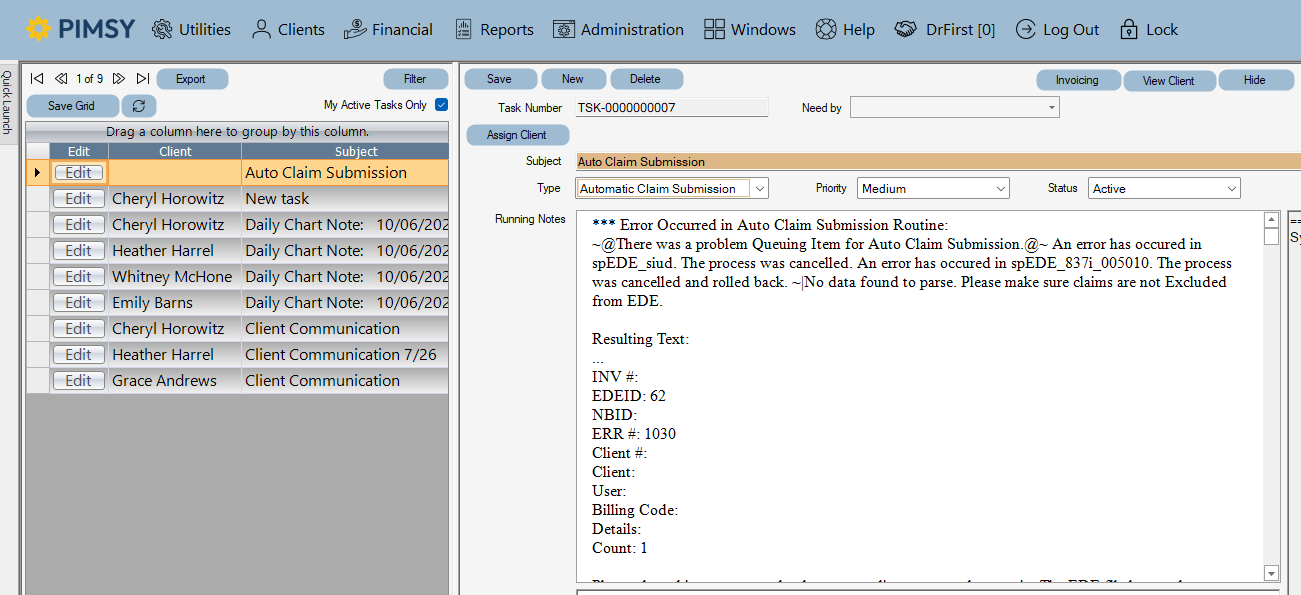Refresh the task grid
Screen dimensions: 1301x595
(138, 105)
